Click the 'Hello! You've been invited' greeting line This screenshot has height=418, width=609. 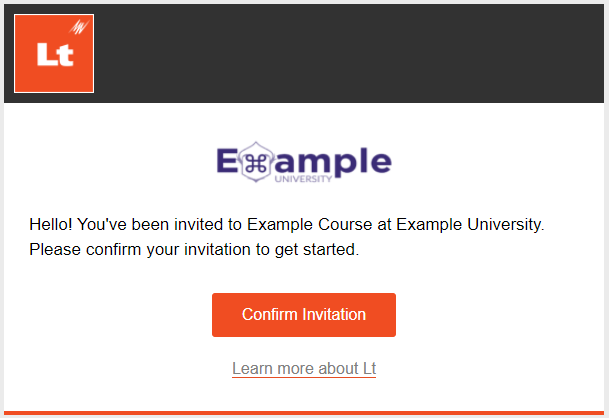(287, 225)
